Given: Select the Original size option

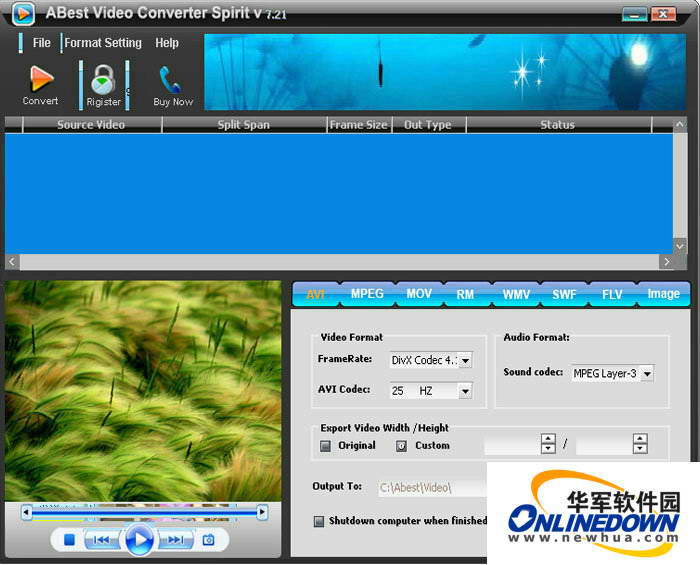Looking at the screenshot, I should 325,445.
